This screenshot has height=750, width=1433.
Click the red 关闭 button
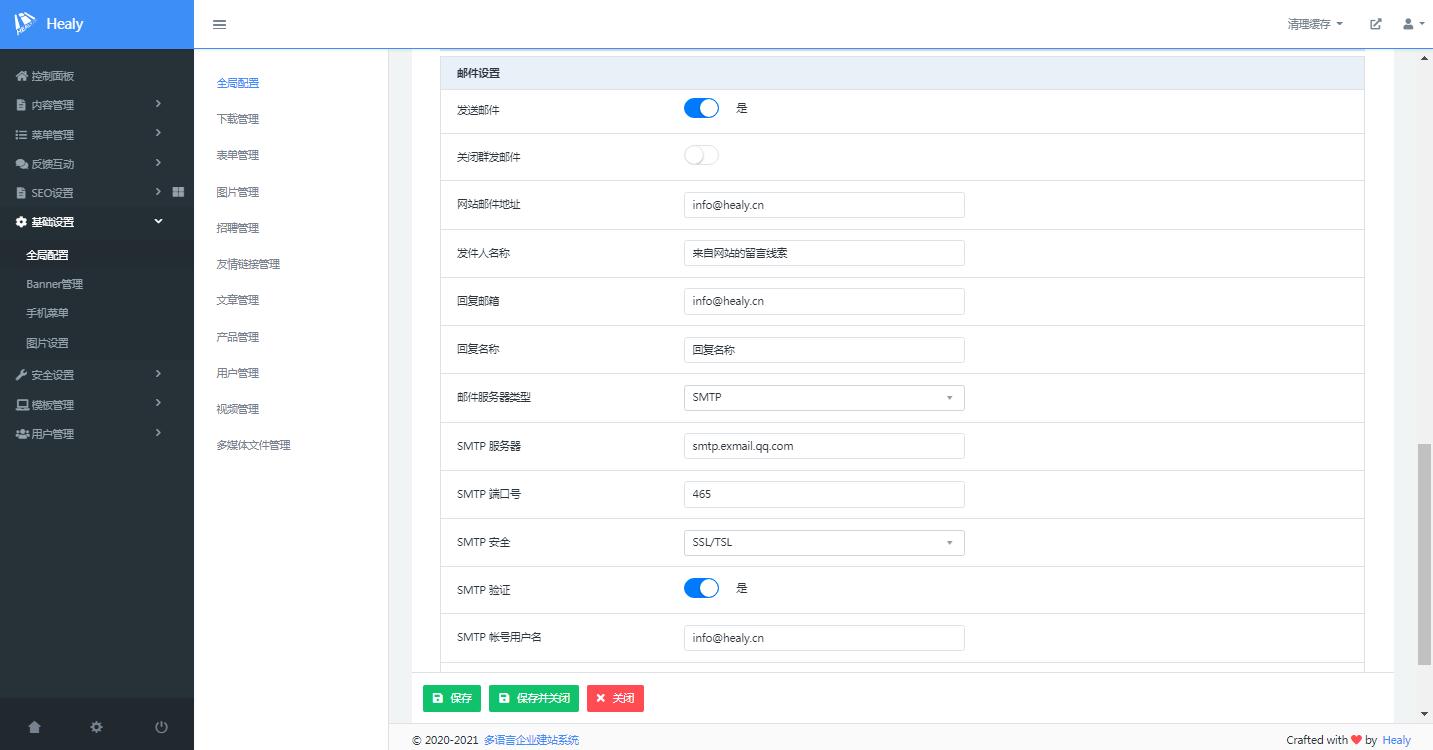tap(615, 698)
